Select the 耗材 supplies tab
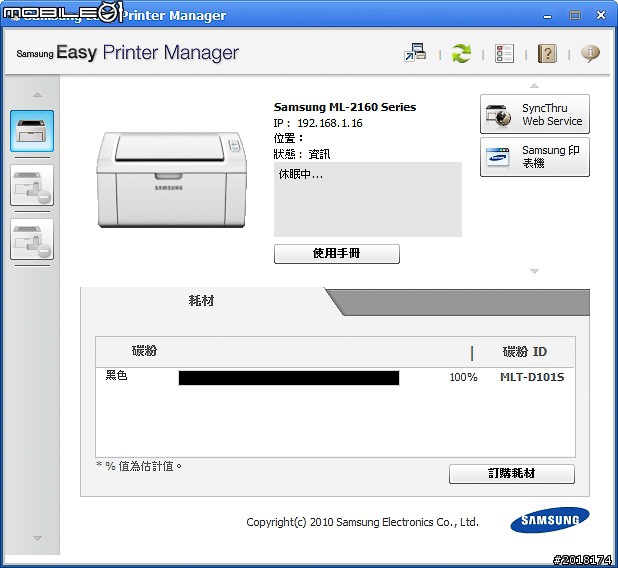Image resolution: width=618 pixels, height=568 pixels. point(202,301)
